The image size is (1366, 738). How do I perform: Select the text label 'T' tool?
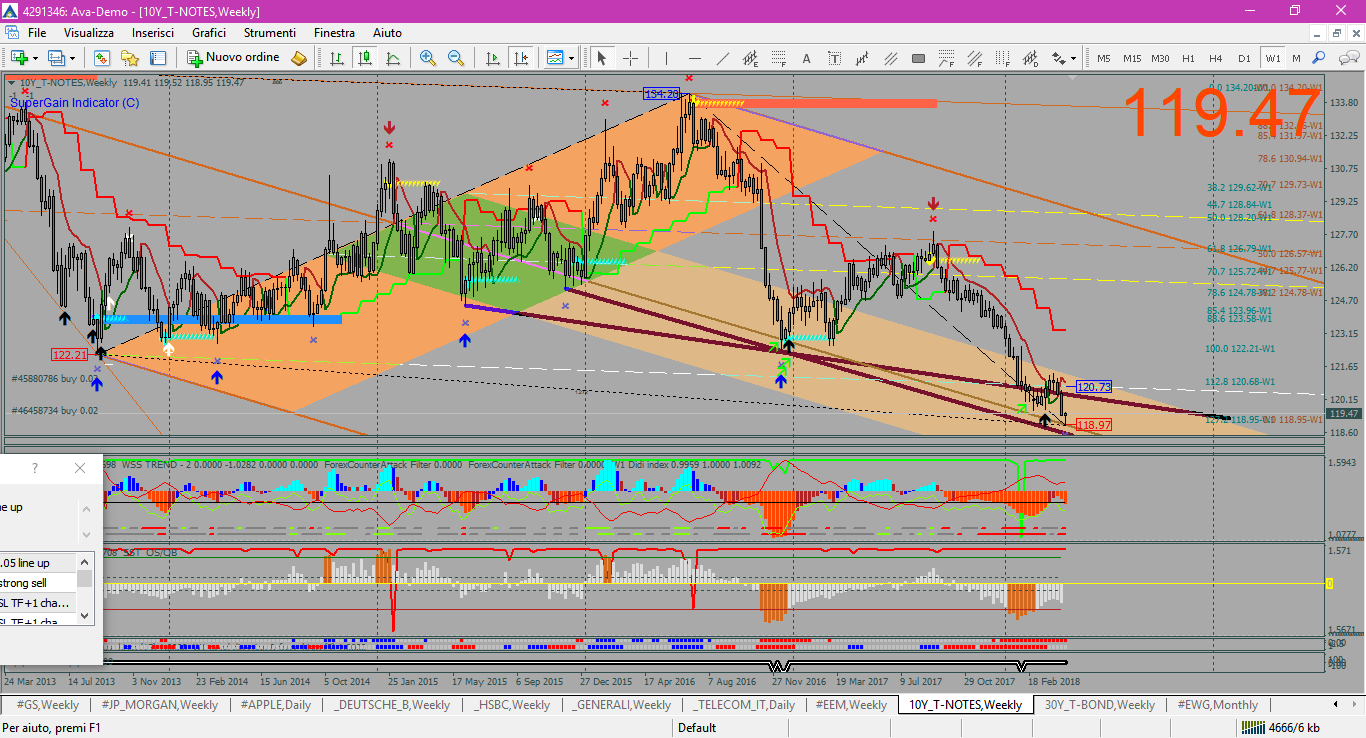coord(835,58)
